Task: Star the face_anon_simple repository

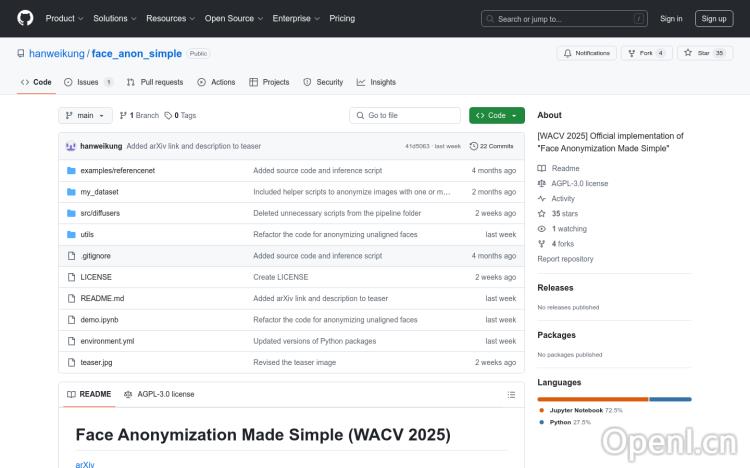Action: 699,53
